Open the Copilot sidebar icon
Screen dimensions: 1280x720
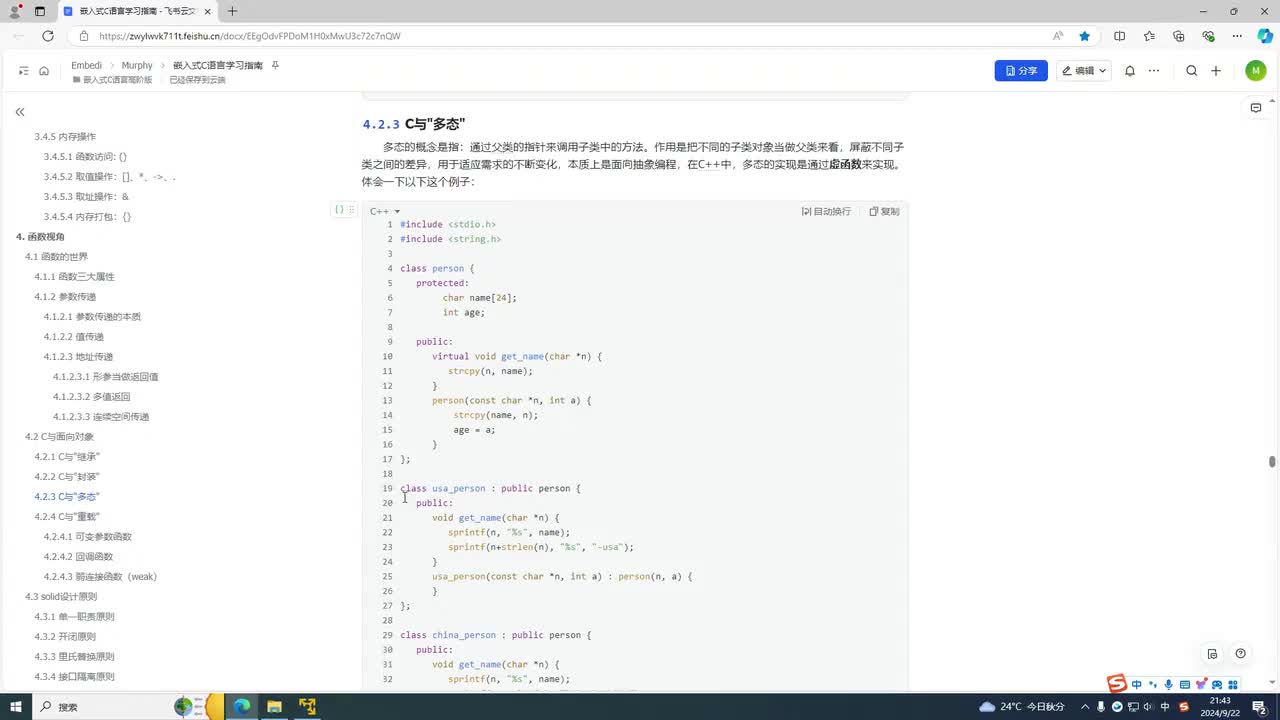(1265, 36)
